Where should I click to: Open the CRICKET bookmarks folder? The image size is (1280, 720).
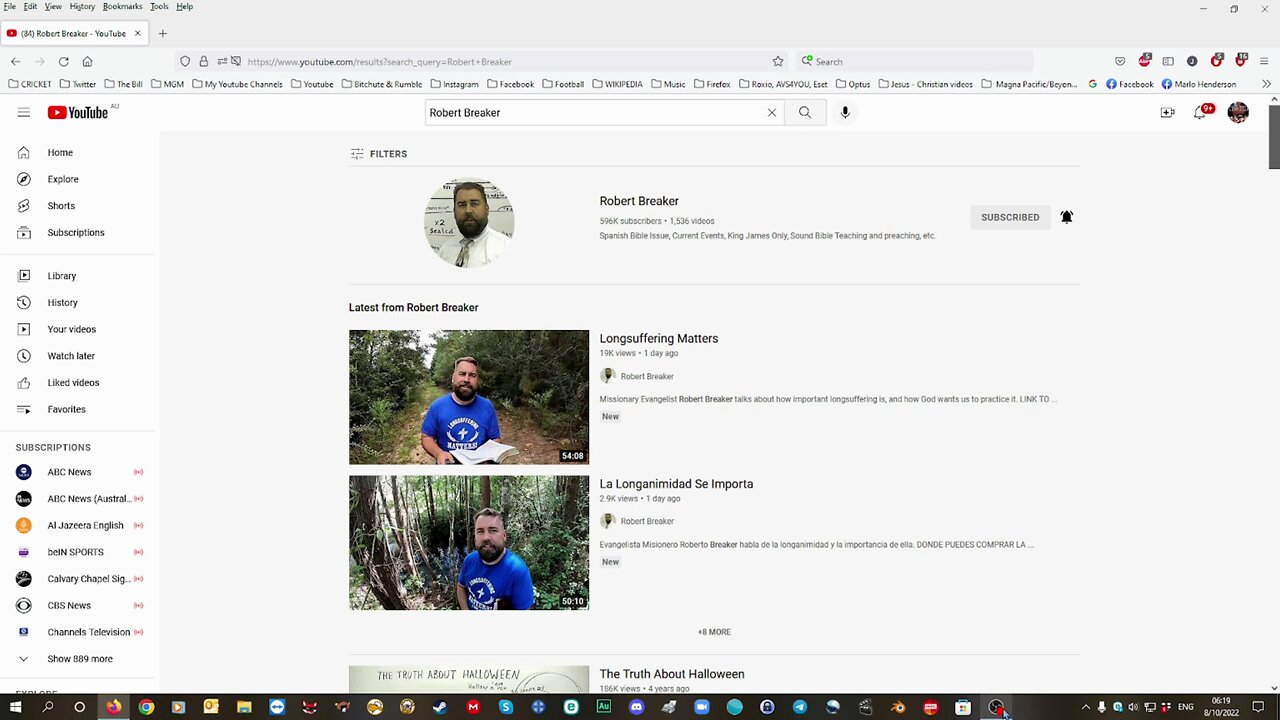(x=29, y=84)
